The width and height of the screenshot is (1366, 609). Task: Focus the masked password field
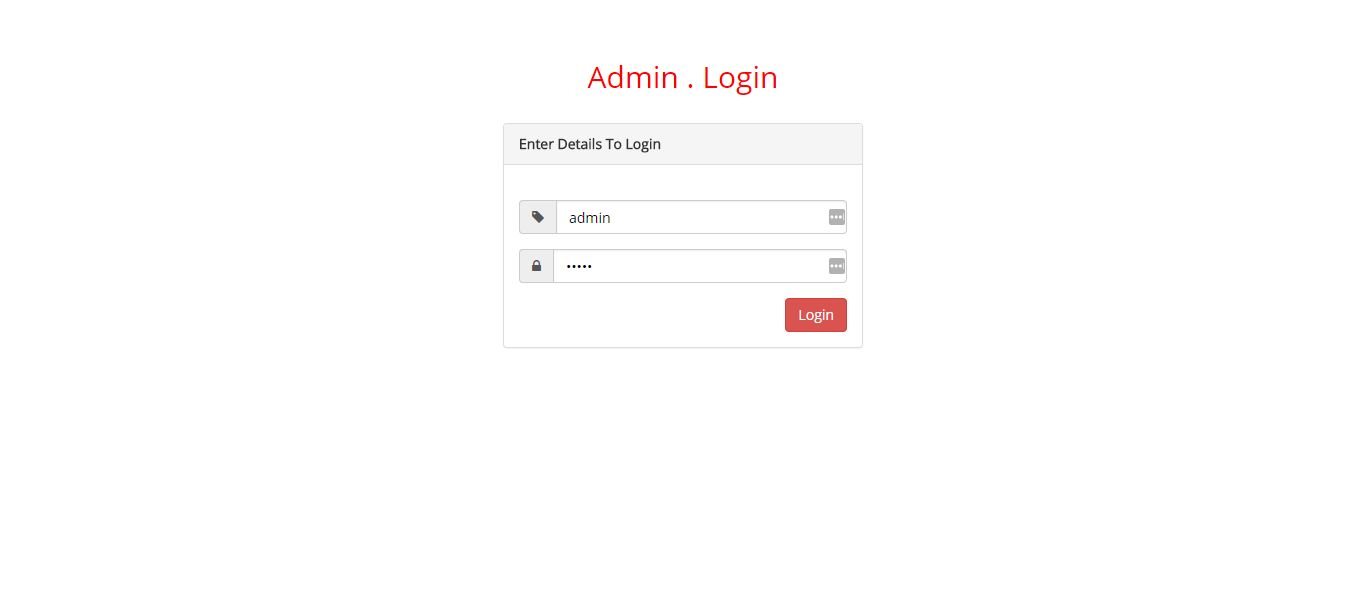(700, 266)
